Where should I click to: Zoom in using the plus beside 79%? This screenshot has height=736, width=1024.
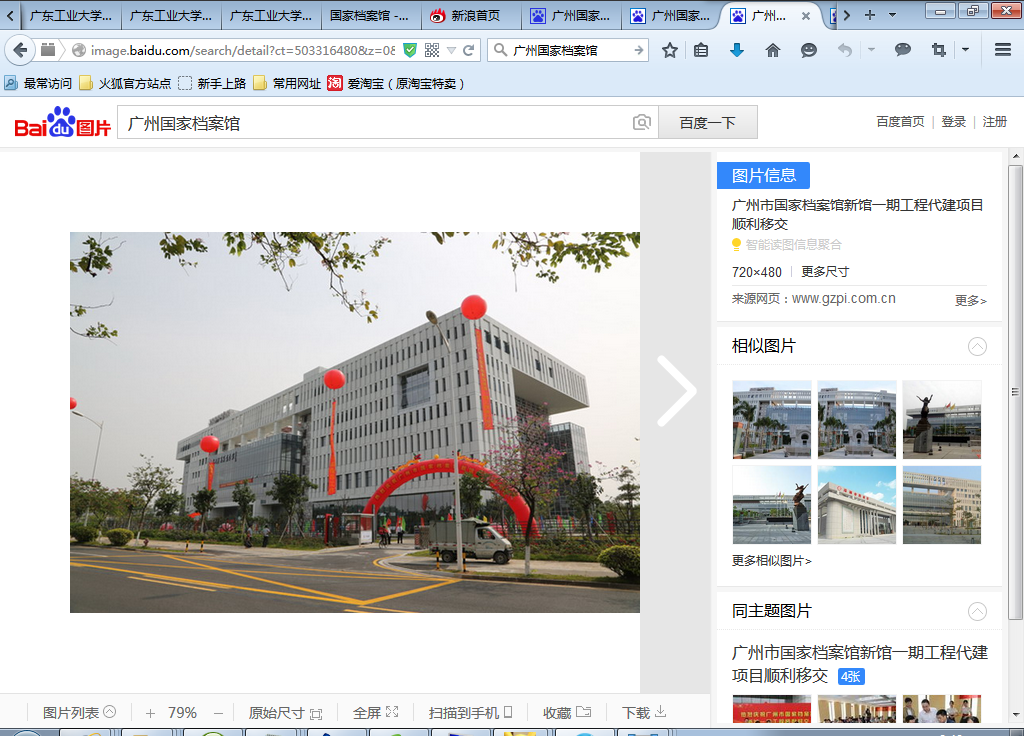pyautogui.click(x=150, y=713)
